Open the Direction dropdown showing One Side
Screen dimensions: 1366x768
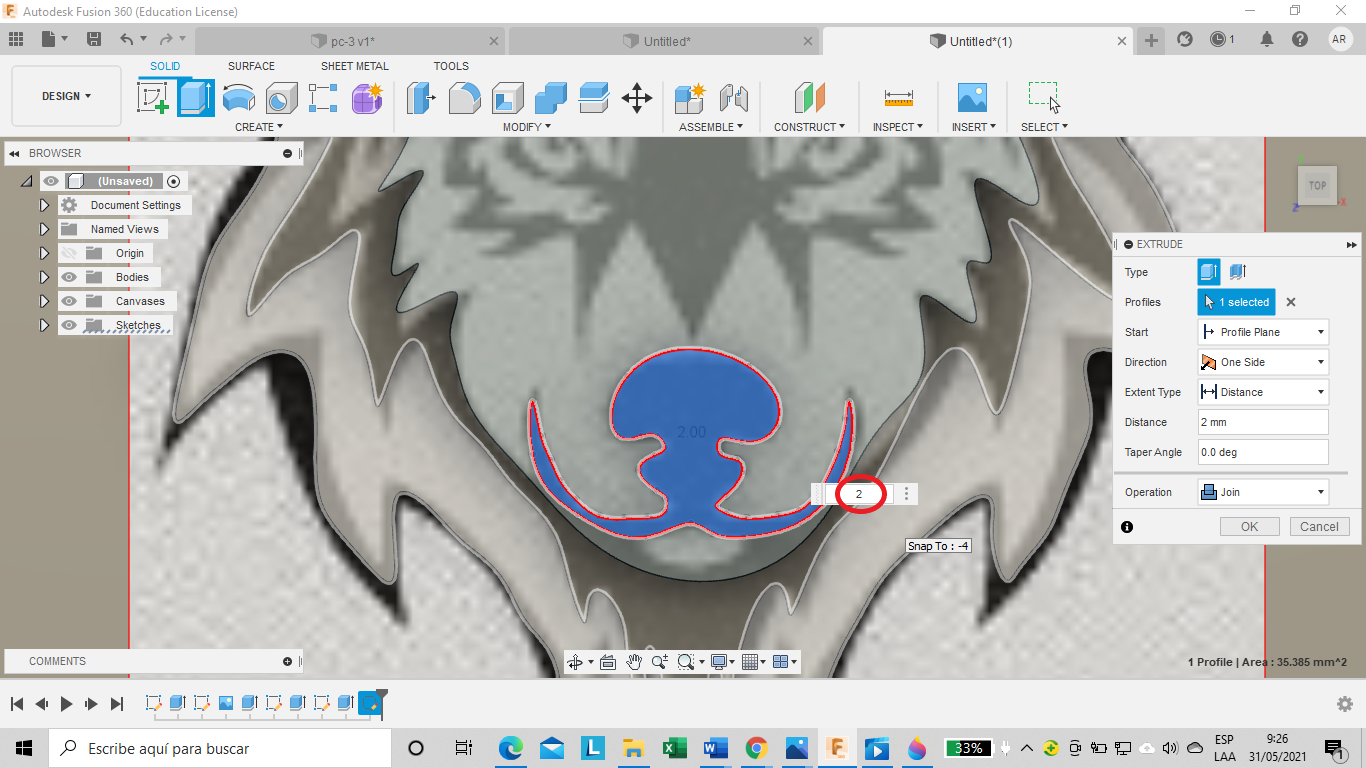tap(1263, 362)
